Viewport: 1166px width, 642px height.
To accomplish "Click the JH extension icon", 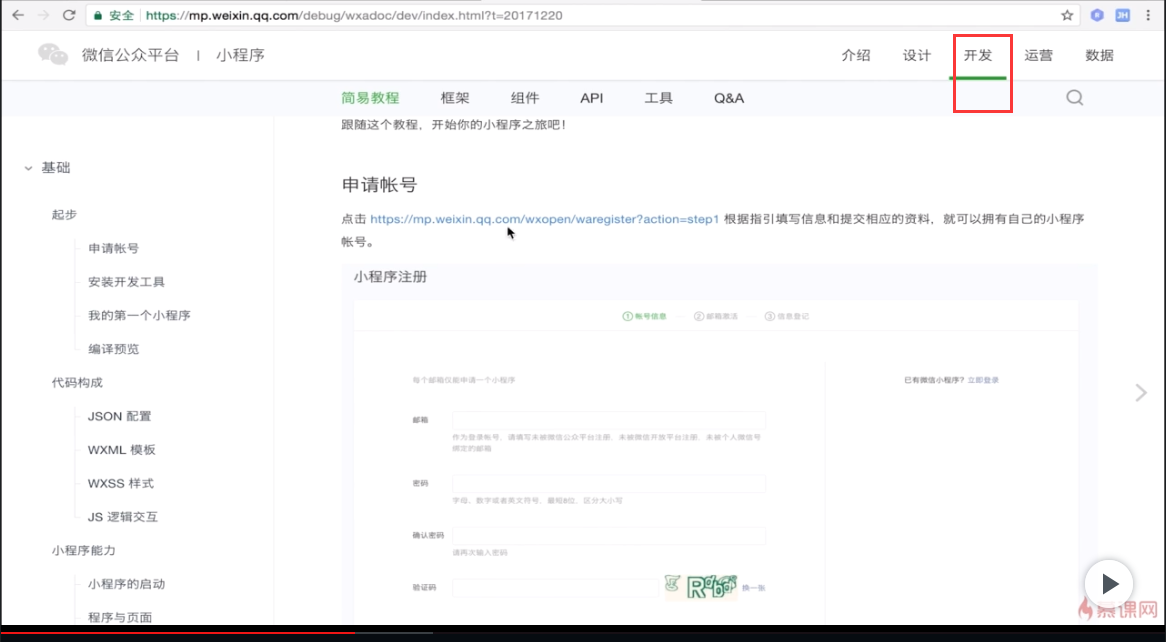I will click(x=1122, y=15).
